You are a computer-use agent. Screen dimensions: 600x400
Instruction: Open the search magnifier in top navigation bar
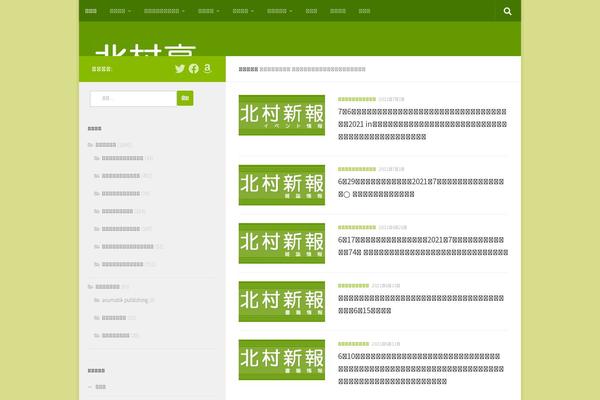508,11
